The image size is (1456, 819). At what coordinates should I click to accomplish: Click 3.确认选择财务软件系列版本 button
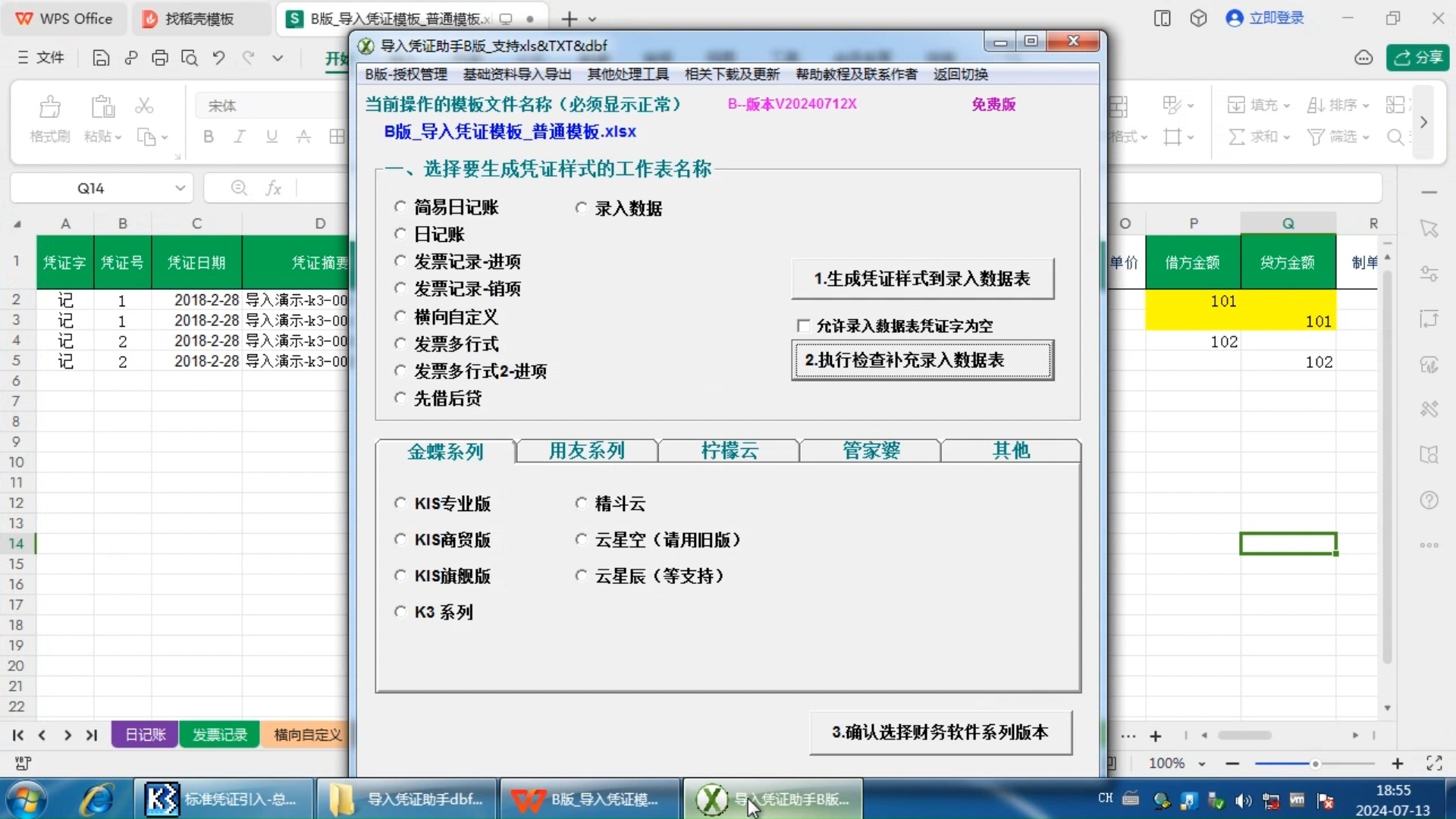939,732
